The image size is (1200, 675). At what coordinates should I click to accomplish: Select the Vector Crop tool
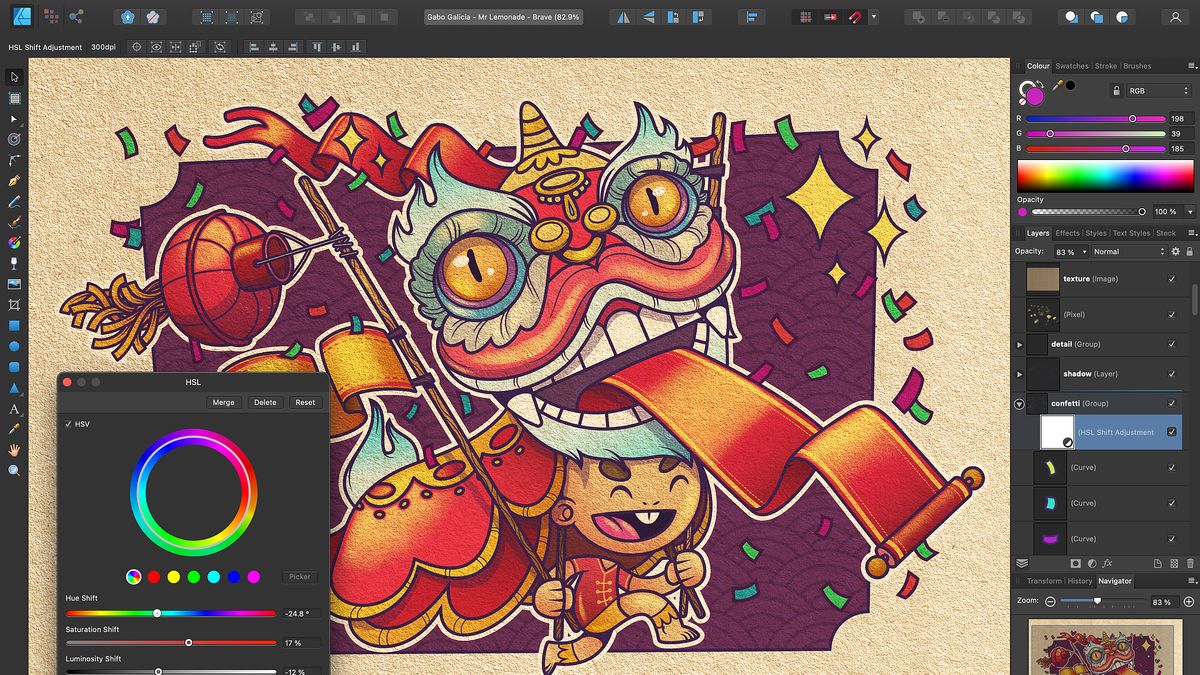pos(14,304)
